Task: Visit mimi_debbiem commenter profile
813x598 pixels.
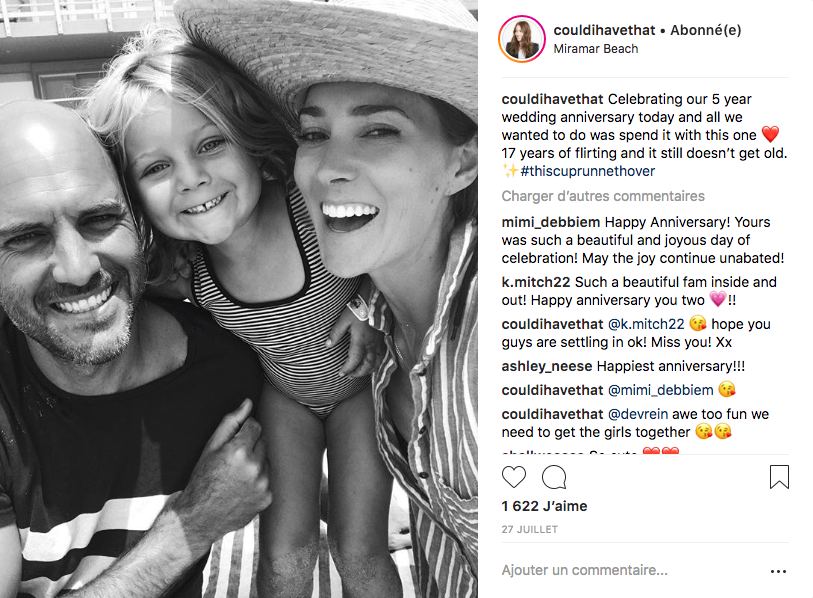Action: (551, 222)
